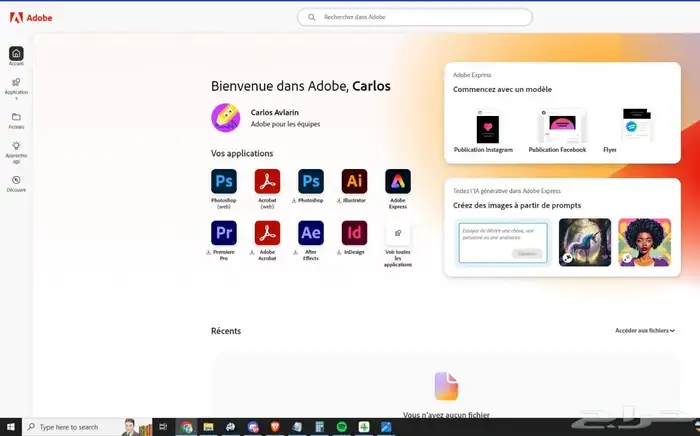Click the InDesign app icon

click(x=354, y=233)
